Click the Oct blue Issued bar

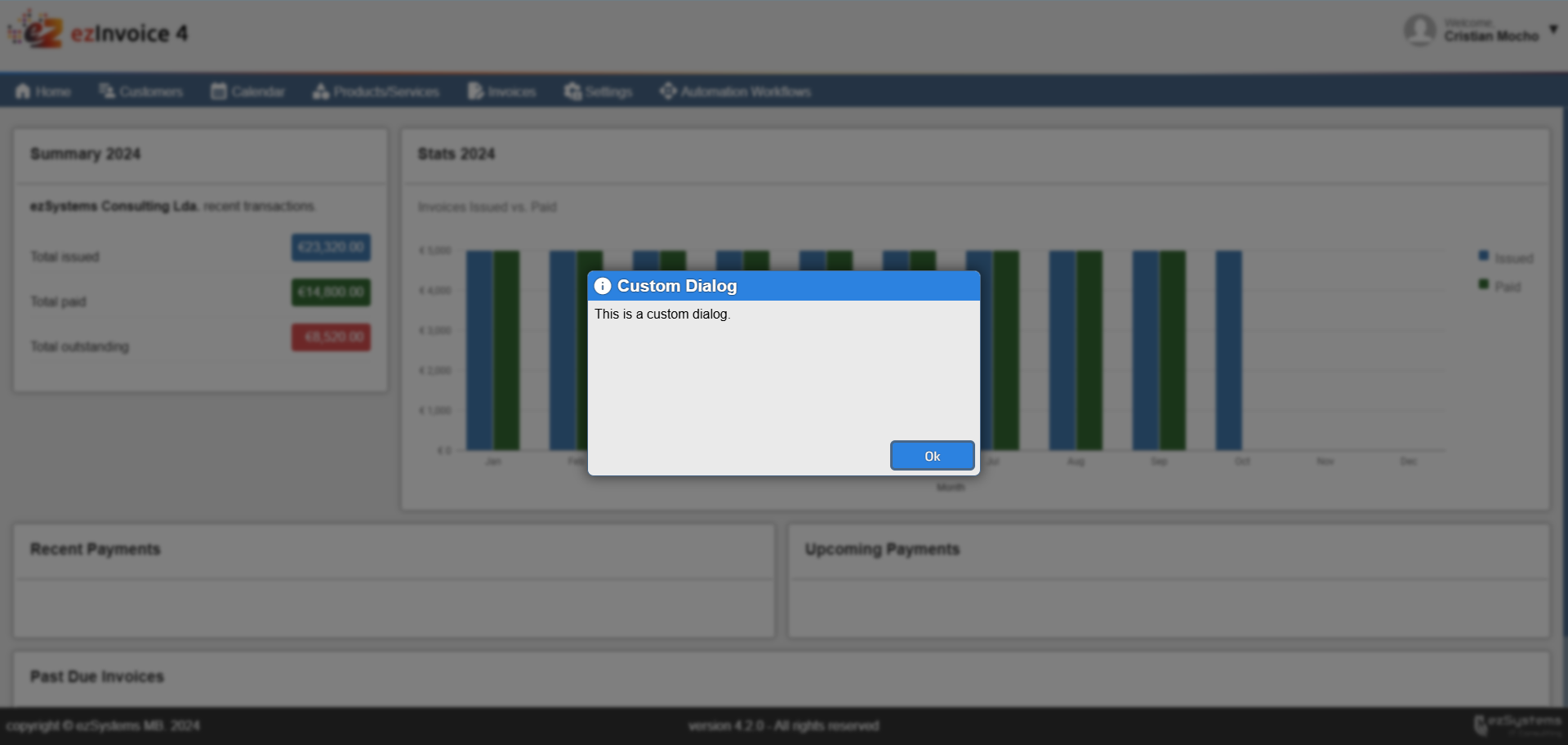click(1229, 350)
